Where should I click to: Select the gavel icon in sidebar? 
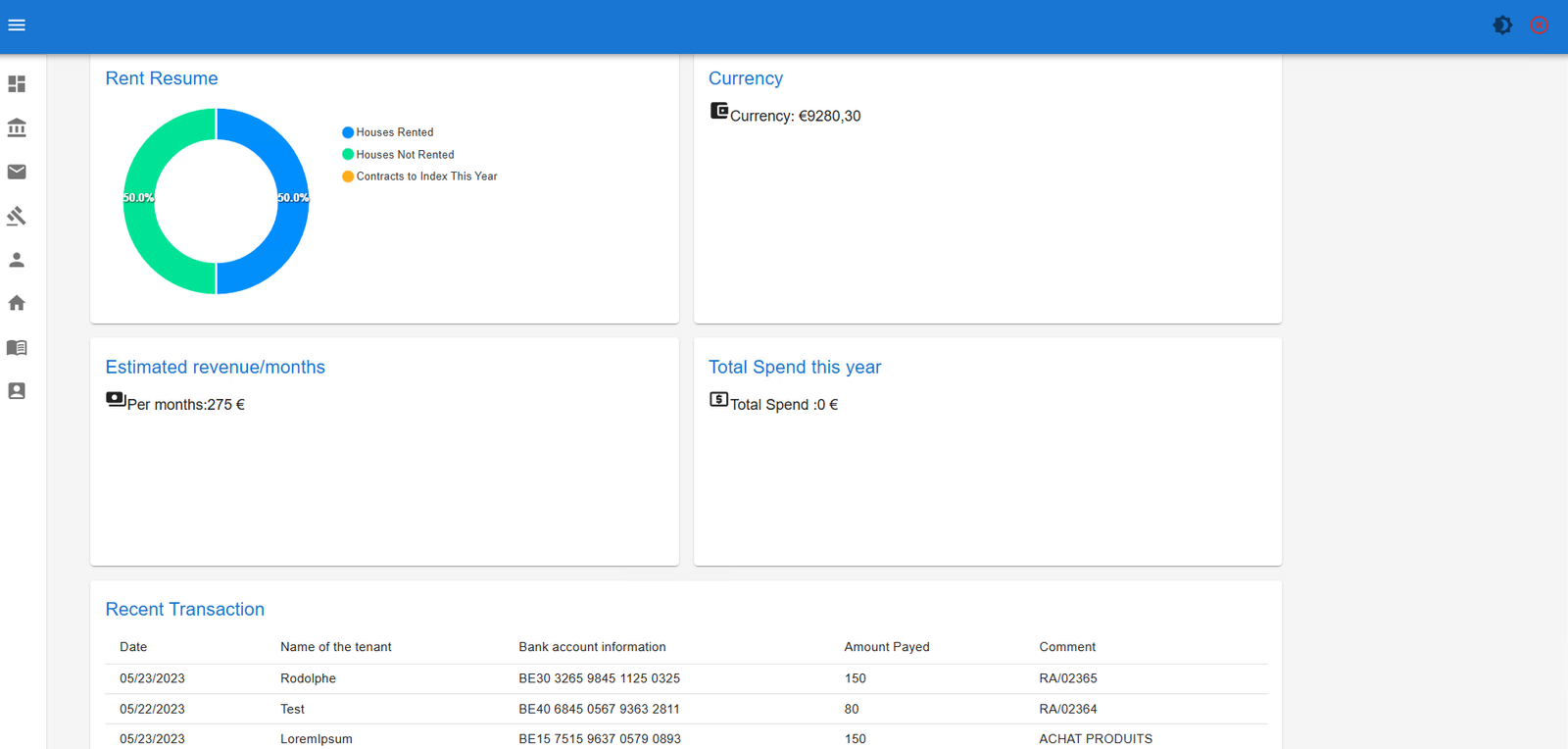pos(17,216)
